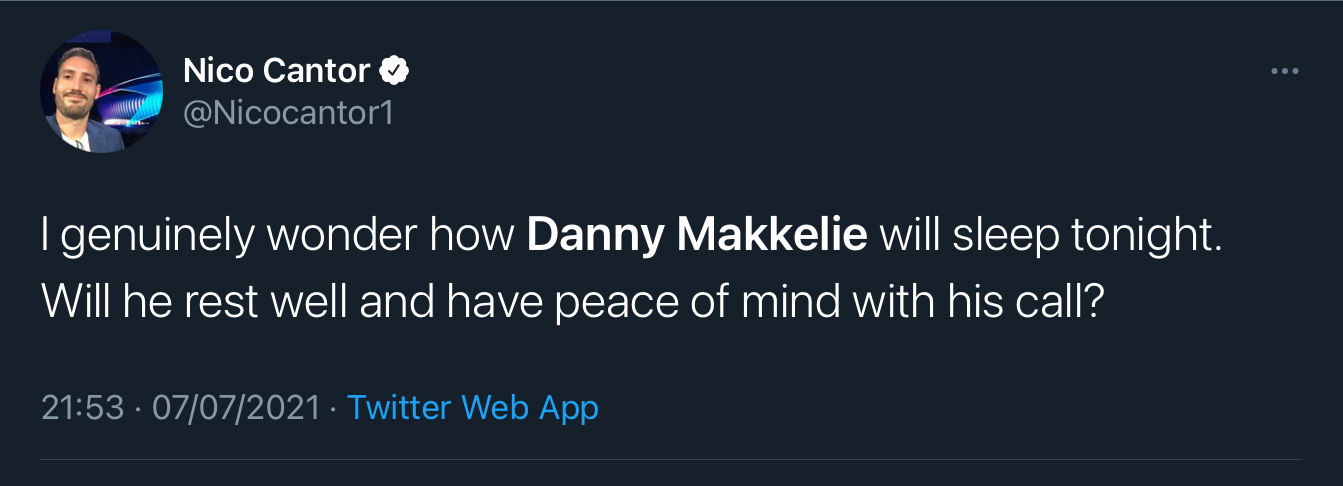Click the Twitter Web App source link

[472, 407]
